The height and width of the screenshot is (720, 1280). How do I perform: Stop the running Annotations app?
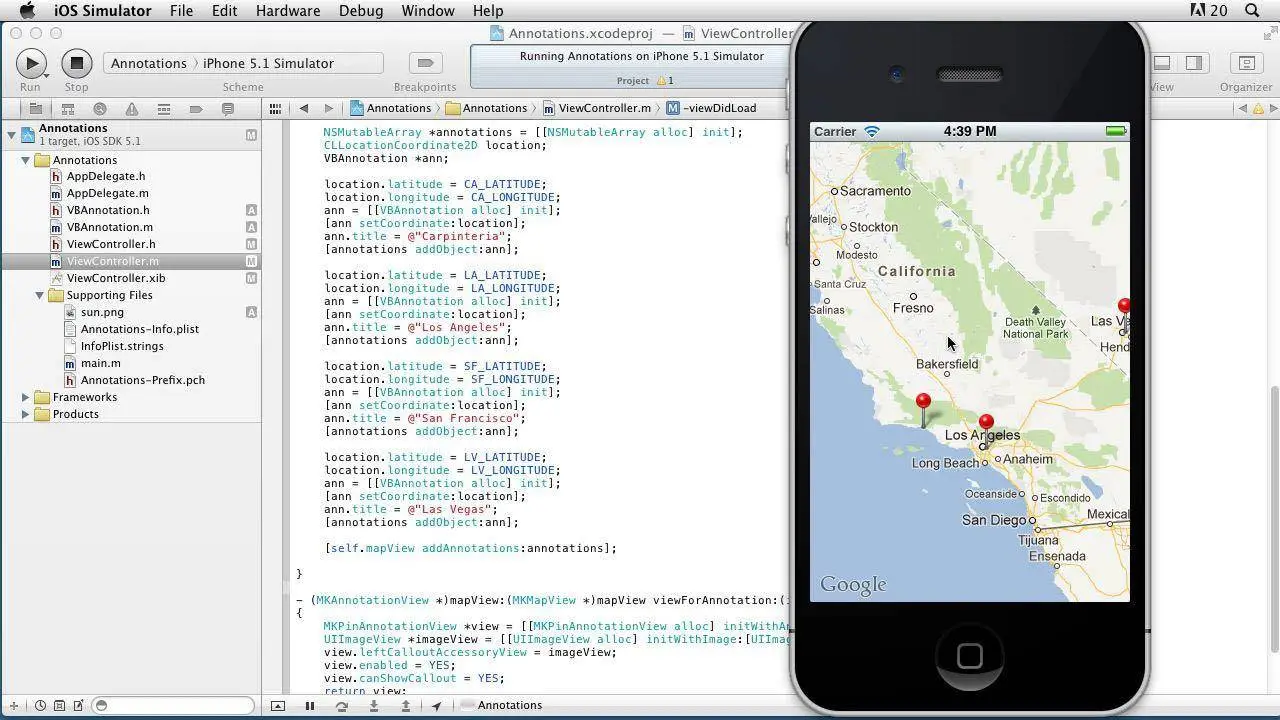point(76,63)
